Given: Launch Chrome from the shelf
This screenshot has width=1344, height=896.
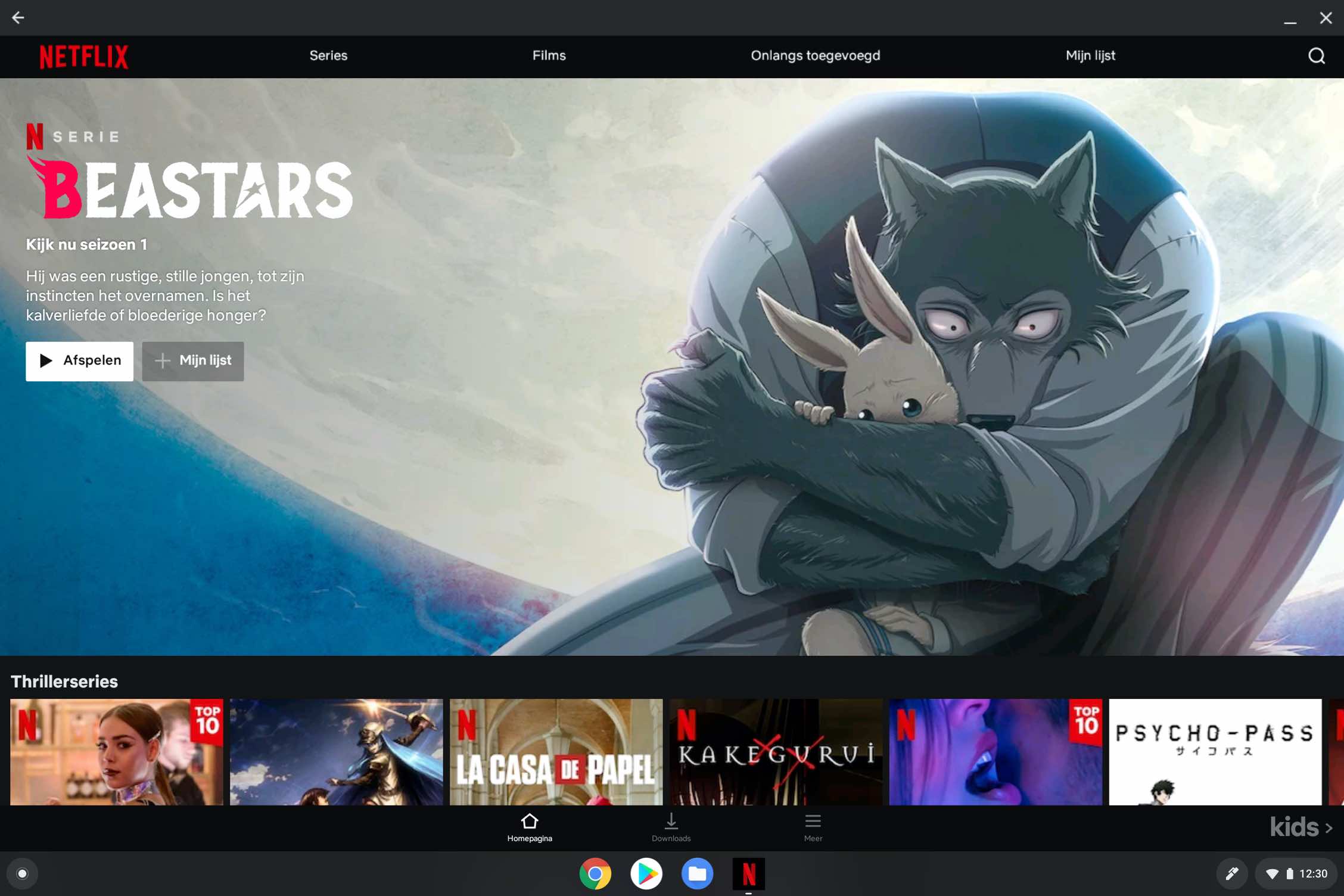Looking at the screenshot, I should click(x=595, y=873).
